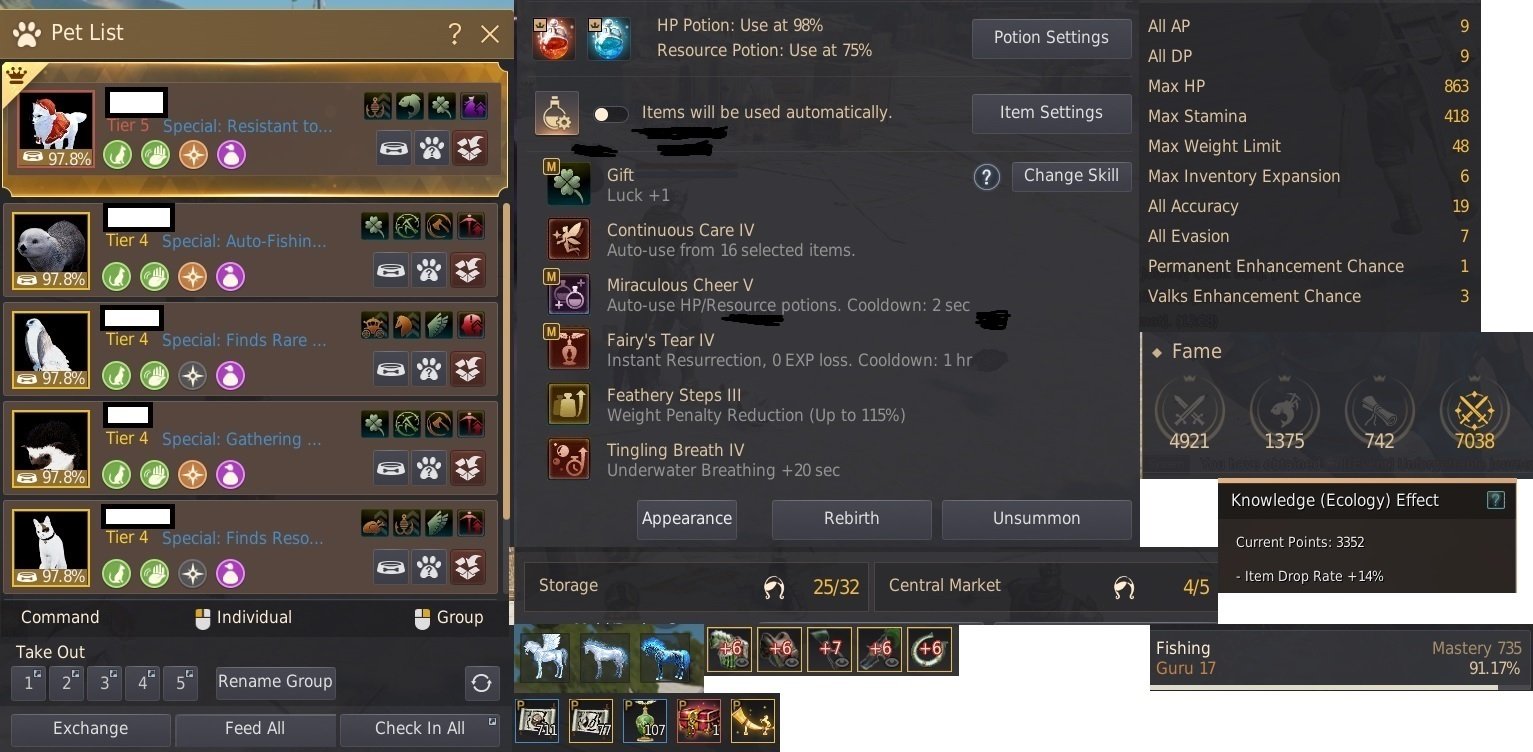Take out pet group 3
Image resolution: width=1533 pixels, height=752 pixels.
coord(104,683)
